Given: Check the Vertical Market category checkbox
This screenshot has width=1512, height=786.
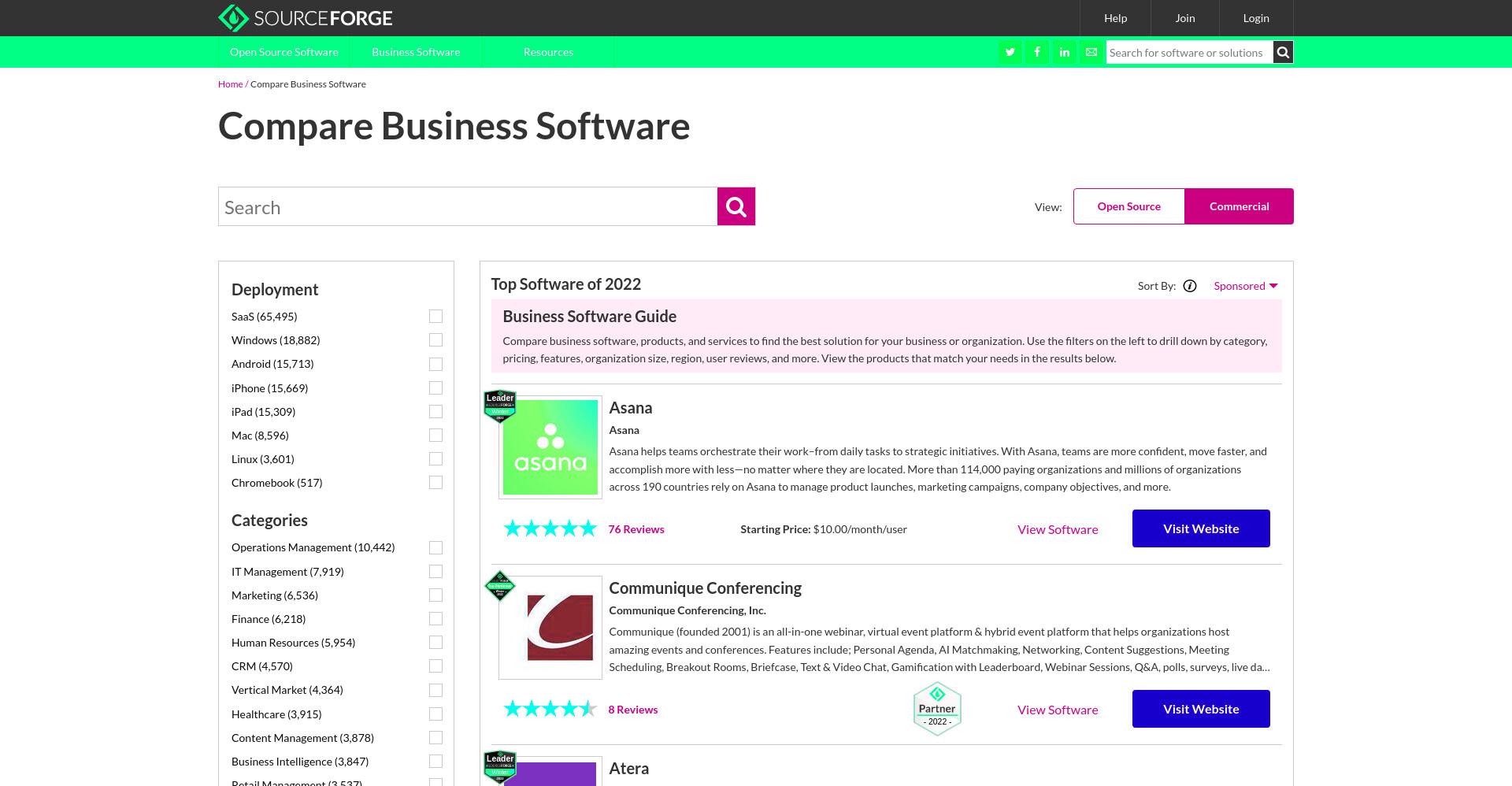Looking at the screenshot, I should click(x=435, y=690).
